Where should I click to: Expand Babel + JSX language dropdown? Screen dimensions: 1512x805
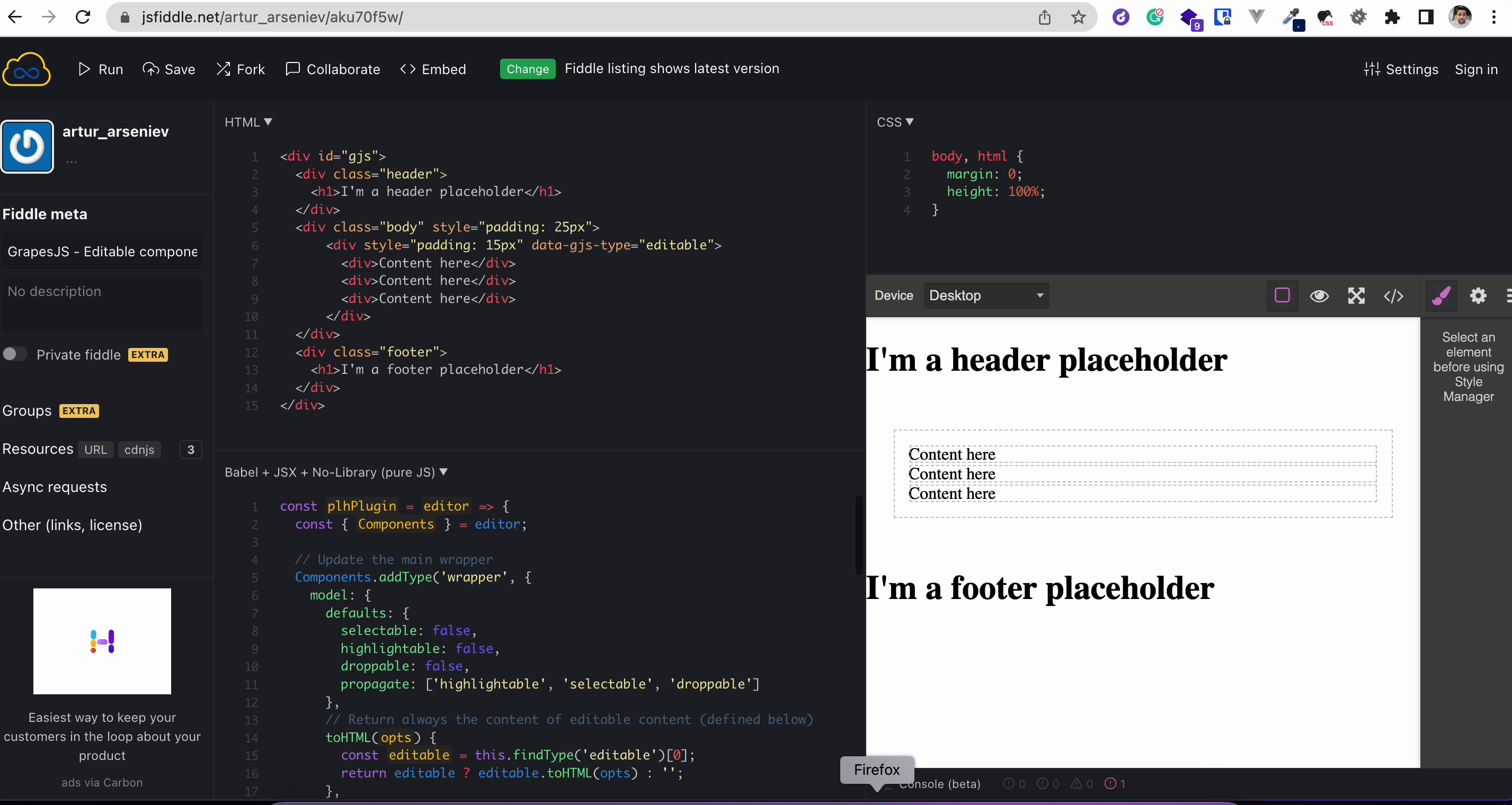click(336, 472)
